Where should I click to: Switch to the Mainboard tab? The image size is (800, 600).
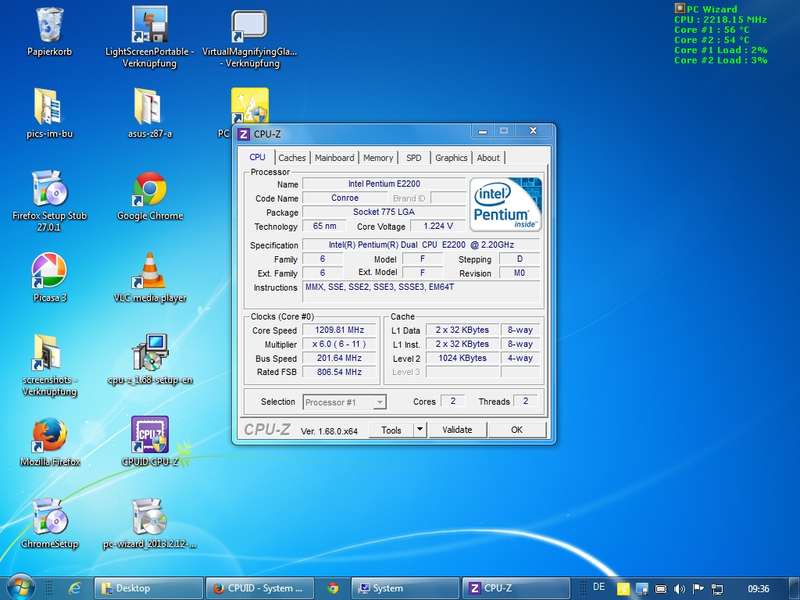[x=334, y=158]
